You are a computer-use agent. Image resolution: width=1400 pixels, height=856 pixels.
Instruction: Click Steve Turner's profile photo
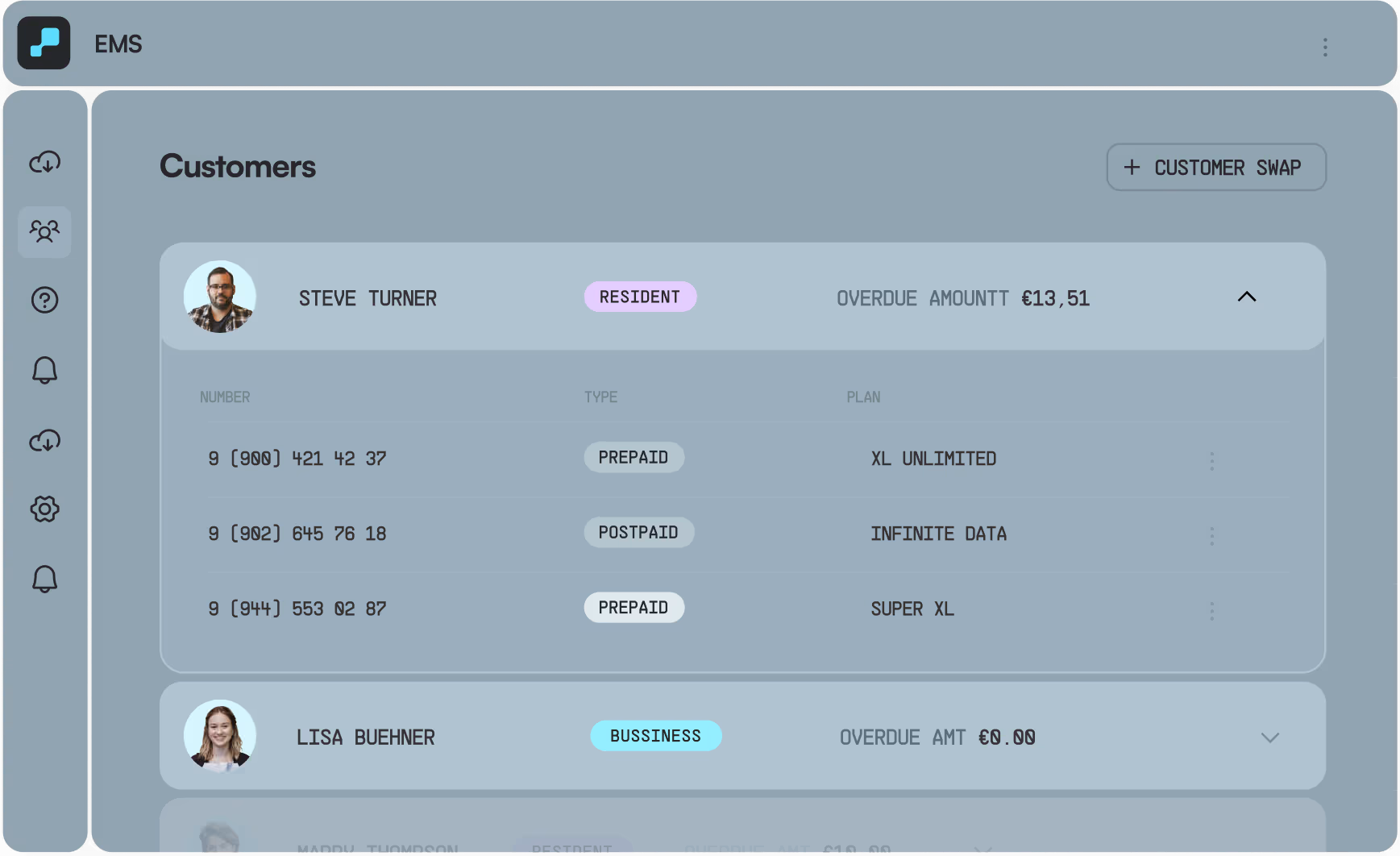point(220,297)
